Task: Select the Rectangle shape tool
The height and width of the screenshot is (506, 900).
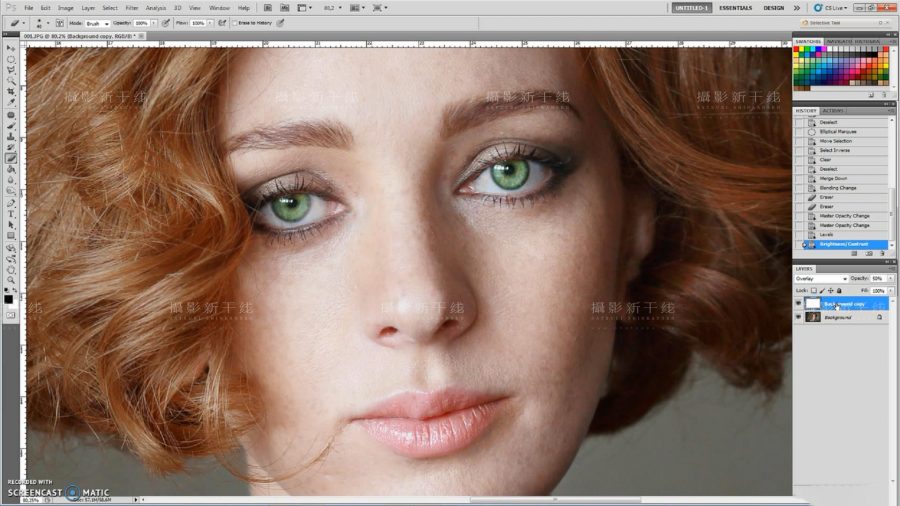Action: click(x=11, y=236)
